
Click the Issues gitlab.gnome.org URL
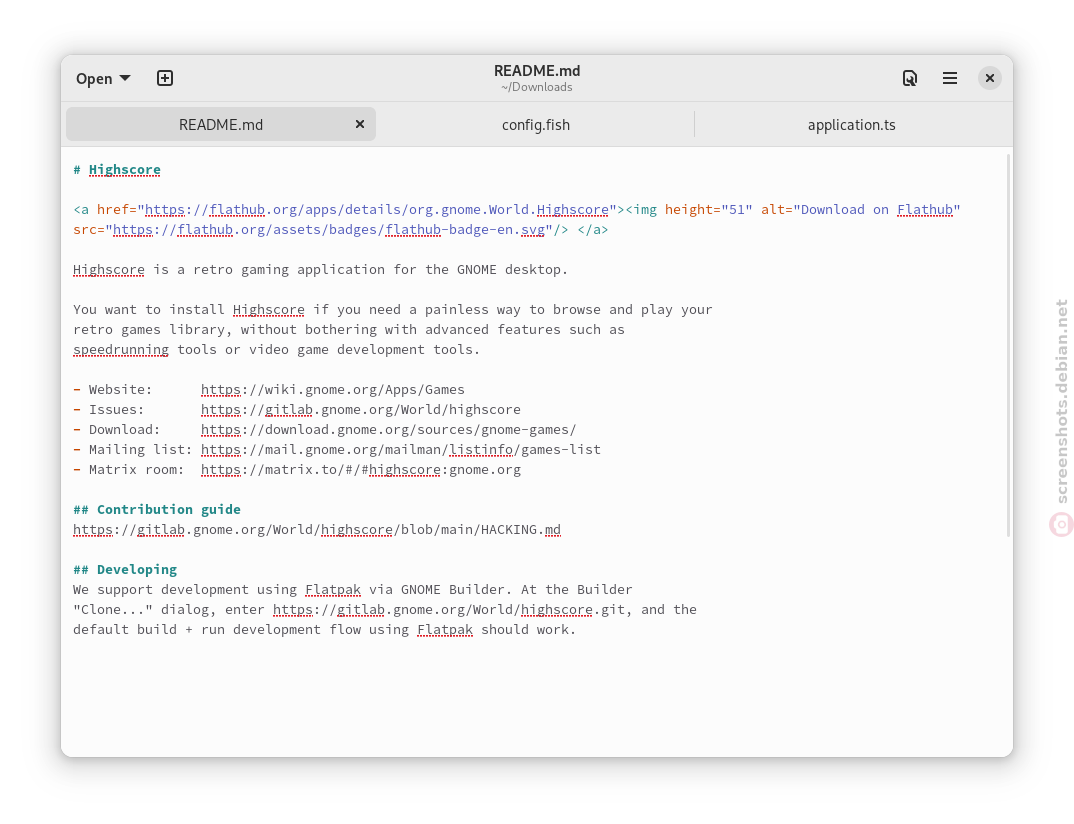pyautogui.click(x=361, y=410)
